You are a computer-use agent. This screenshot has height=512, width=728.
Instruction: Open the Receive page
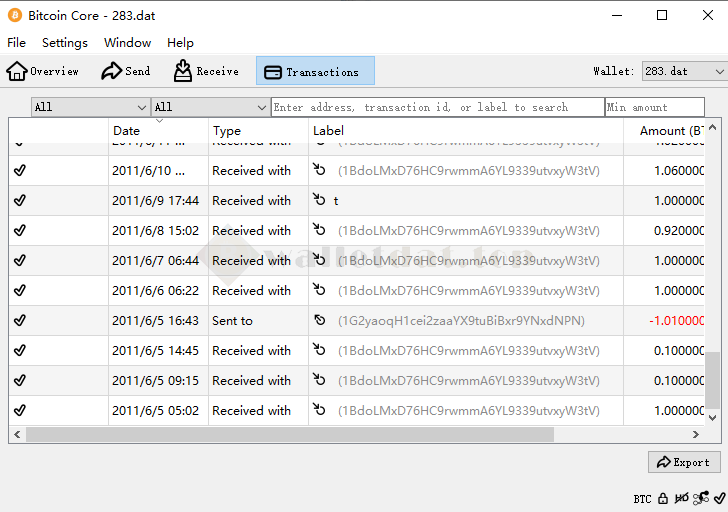tap(206, 71)
